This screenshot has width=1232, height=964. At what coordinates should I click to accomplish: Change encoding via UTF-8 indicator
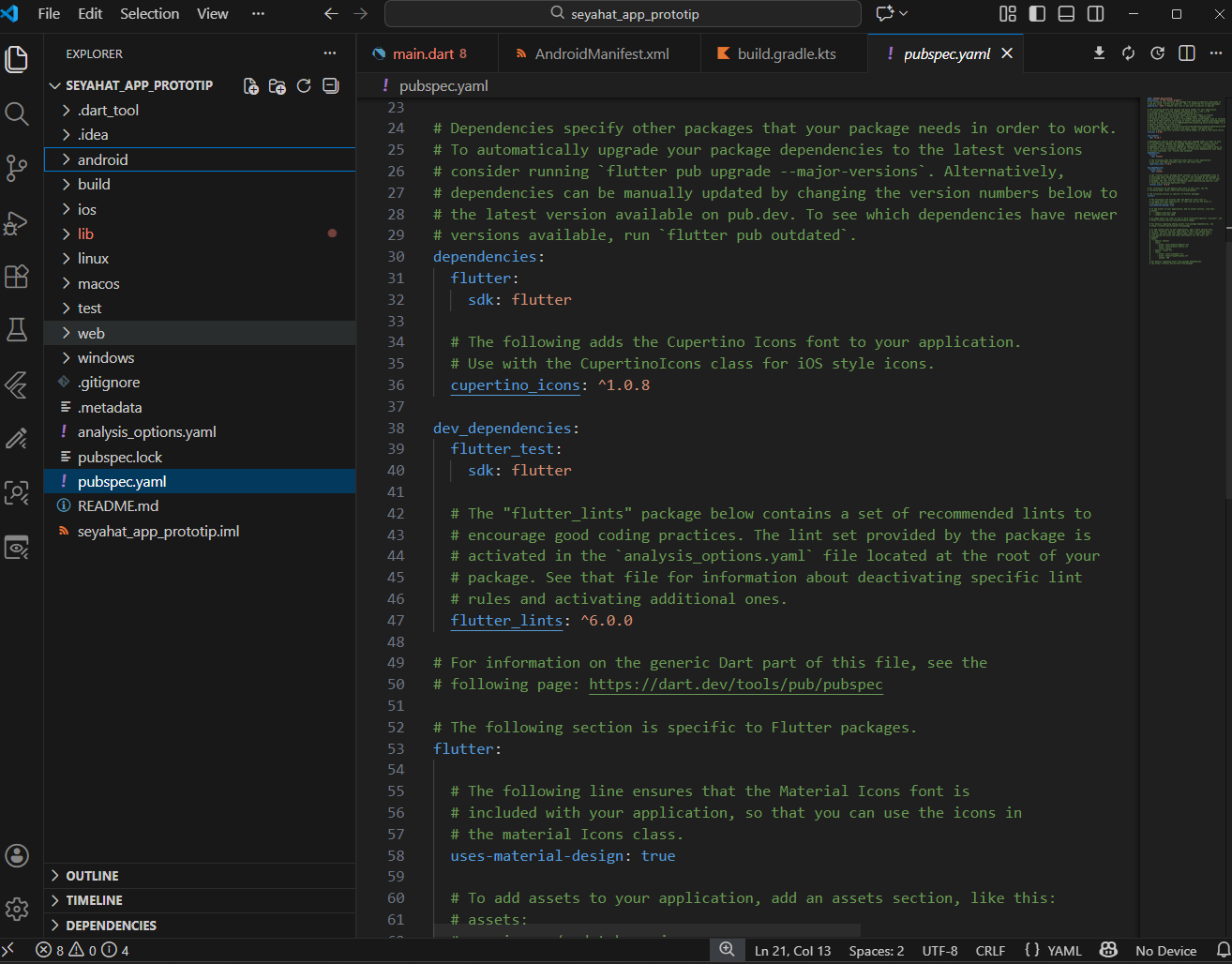coord(939,950)
